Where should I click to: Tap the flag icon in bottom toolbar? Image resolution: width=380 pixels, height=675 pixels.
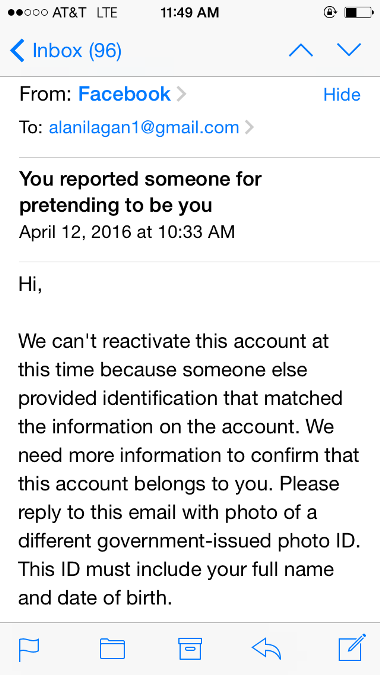[29, 648]
